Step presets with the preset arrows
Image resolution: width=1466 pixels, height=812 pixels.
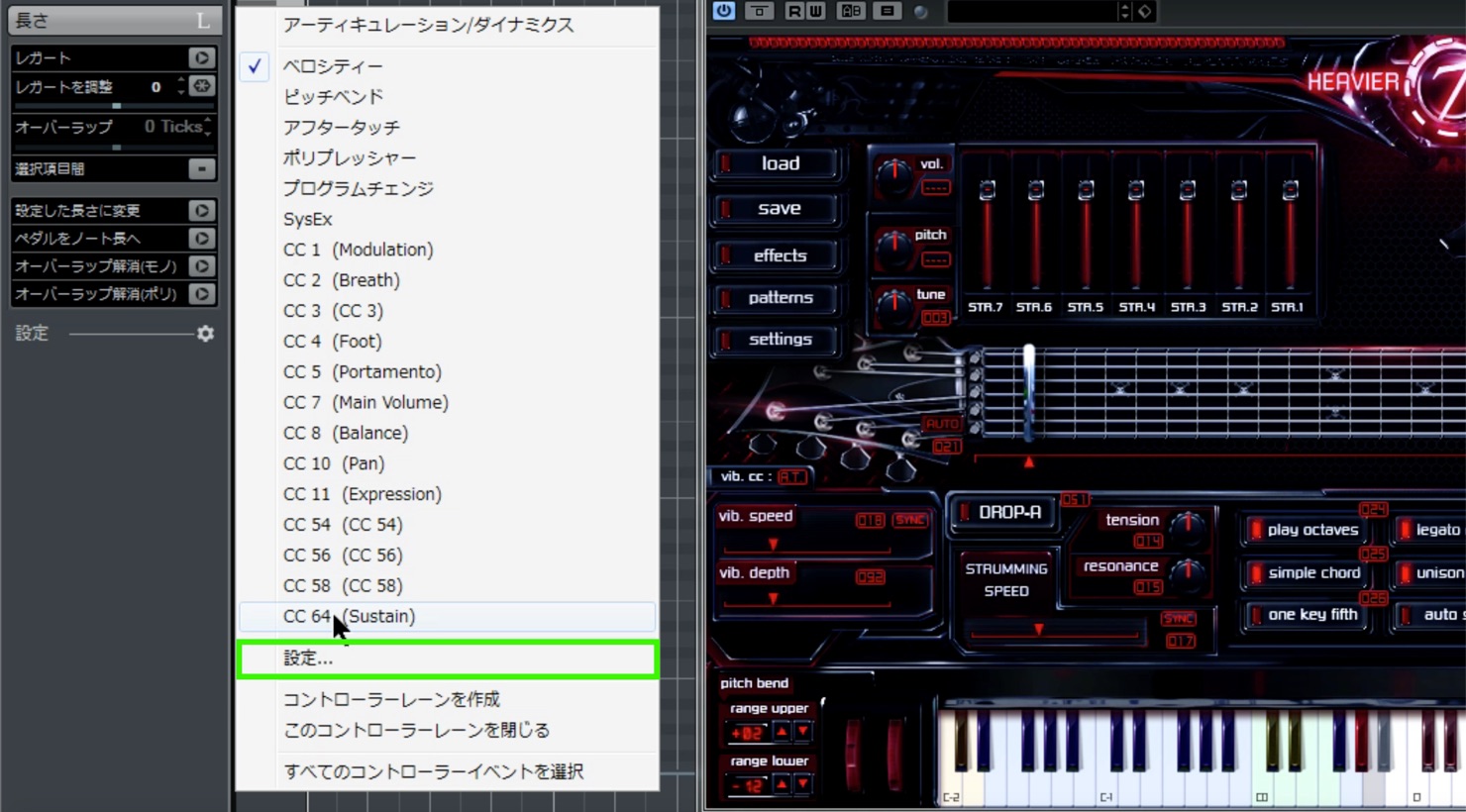pos(1124,11)
